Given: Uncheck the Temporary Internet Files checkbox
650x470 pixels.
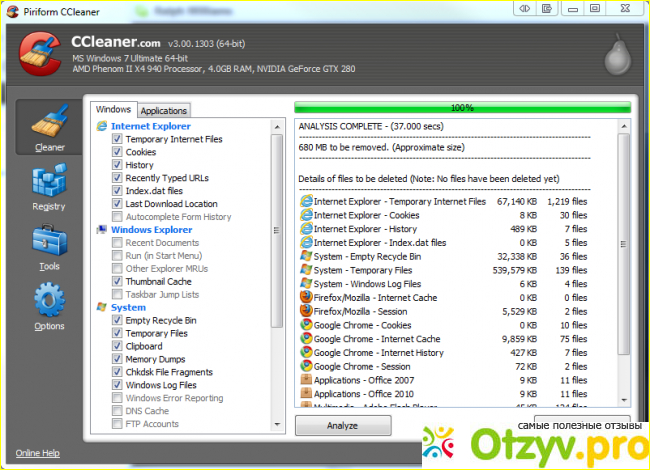Looking at the screenshot, I should (x=118, y=140).
